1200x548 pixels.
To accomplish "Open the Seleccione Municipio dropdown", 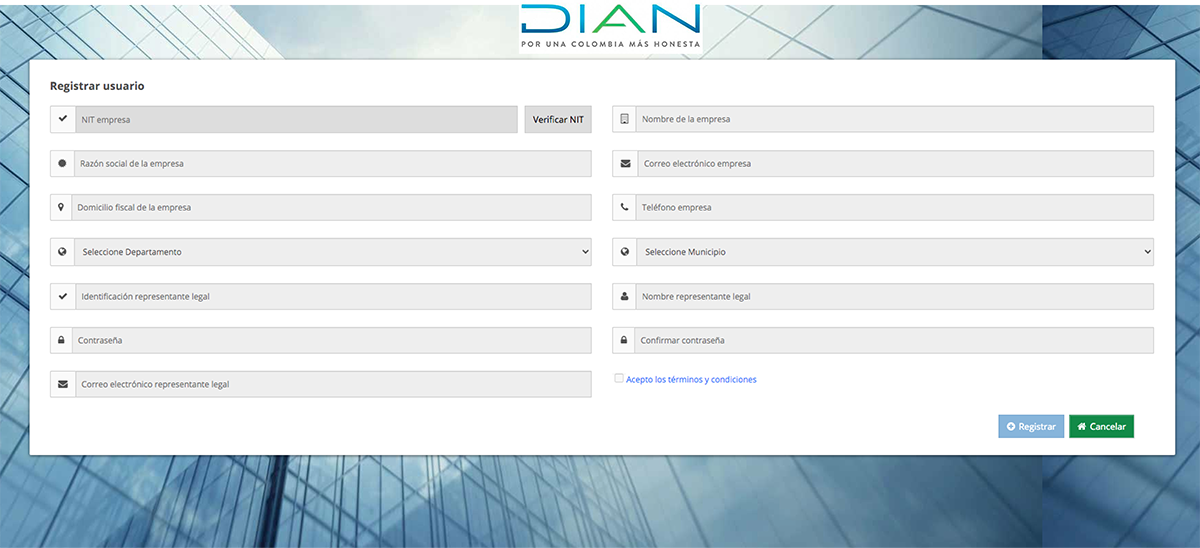I will tap(895, 252).
